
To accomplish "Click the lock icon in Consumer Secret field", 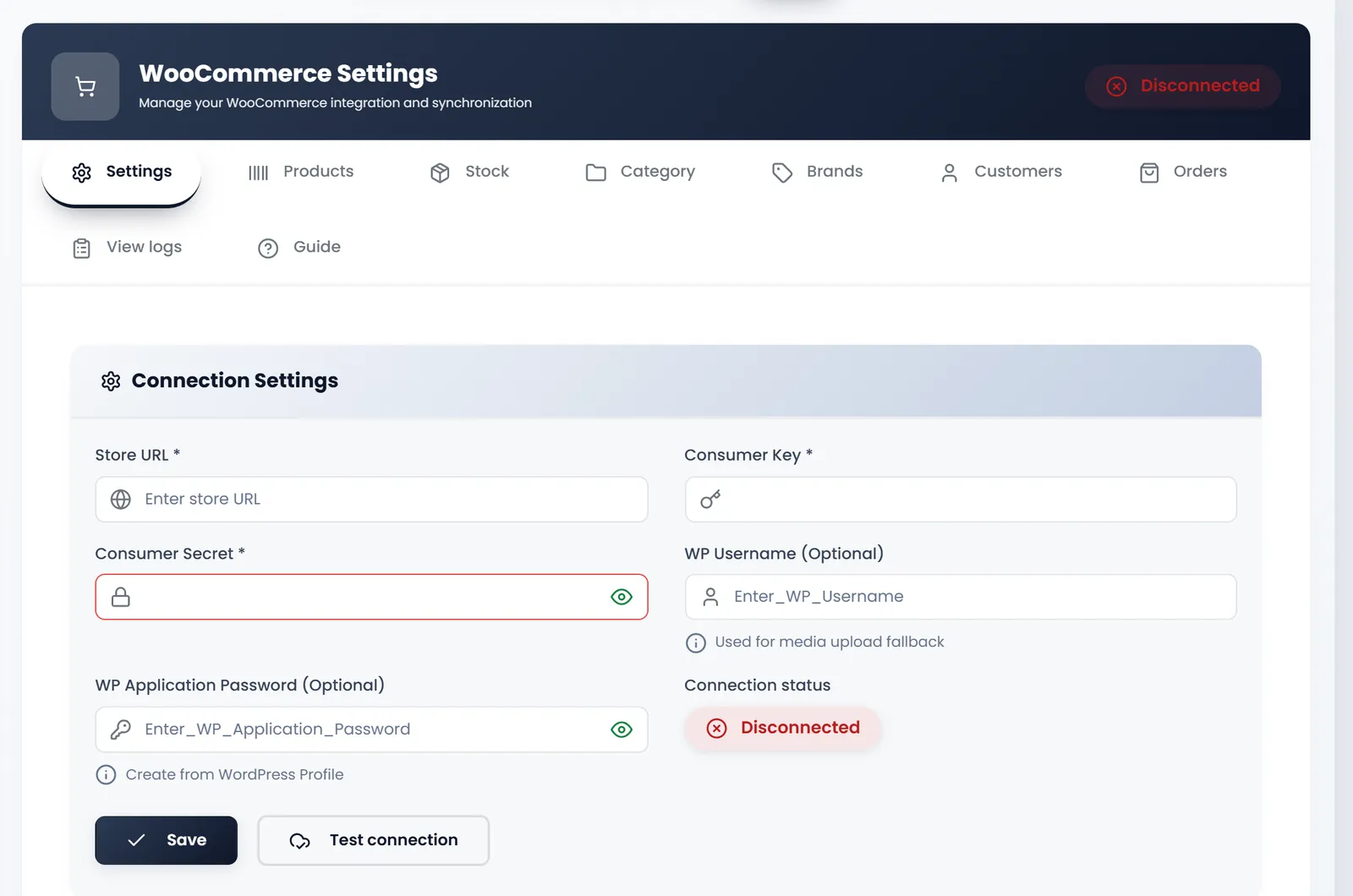I will [x=121, y=597].
